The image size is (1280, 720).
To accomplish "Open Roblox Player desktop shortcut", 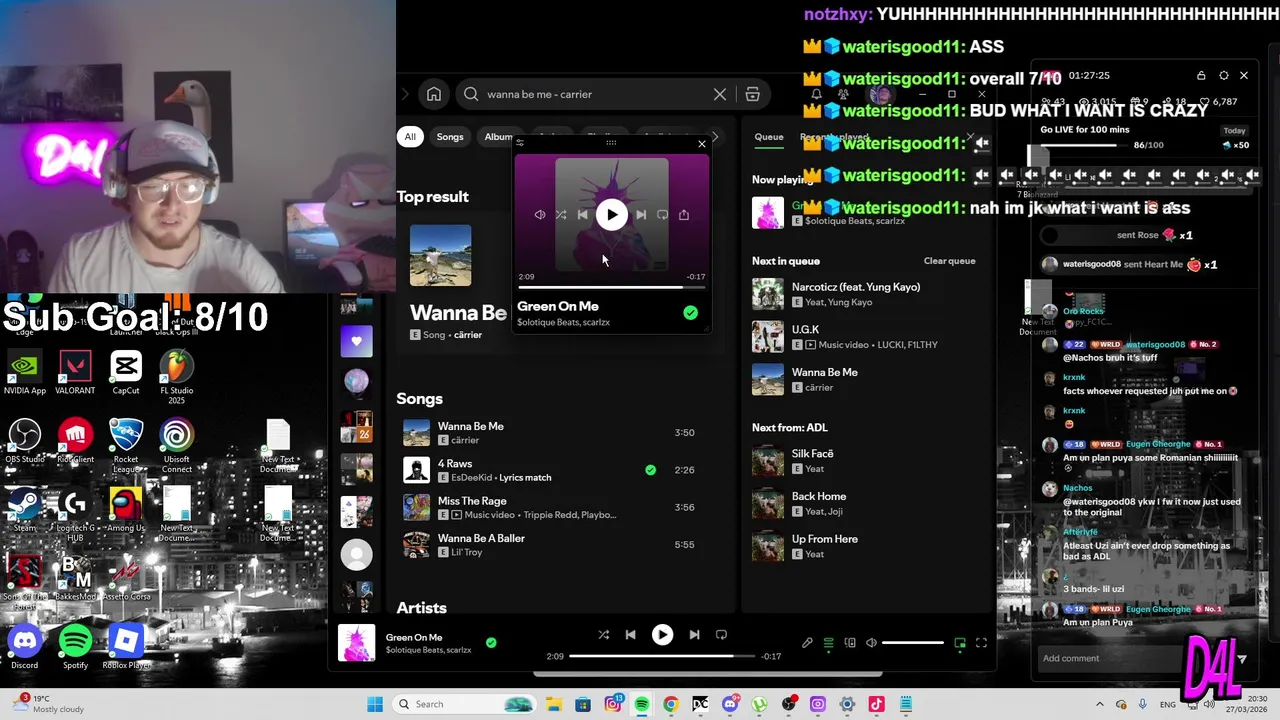I will coord(126,647).
